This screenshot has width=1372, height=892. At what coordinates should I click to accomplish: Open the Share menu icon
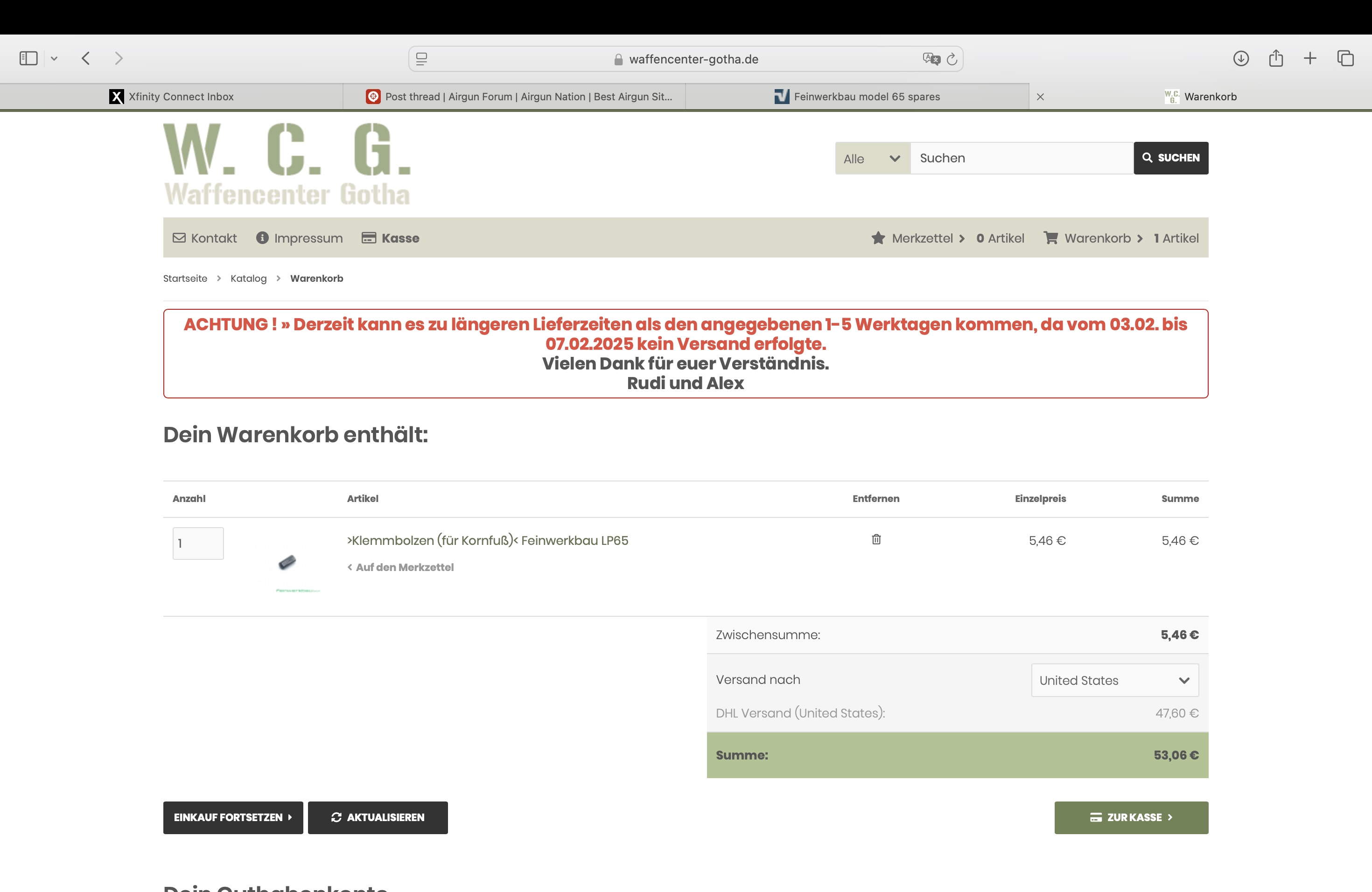pyautogui.click(x=1276, y=58)
